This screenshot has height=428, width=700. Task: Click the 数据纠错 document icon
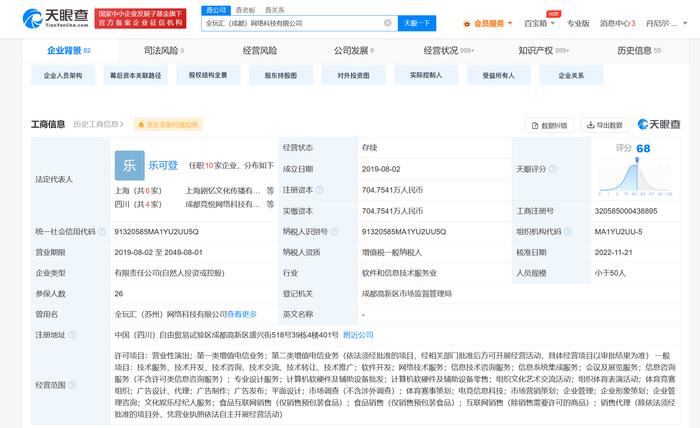(535, 125)
